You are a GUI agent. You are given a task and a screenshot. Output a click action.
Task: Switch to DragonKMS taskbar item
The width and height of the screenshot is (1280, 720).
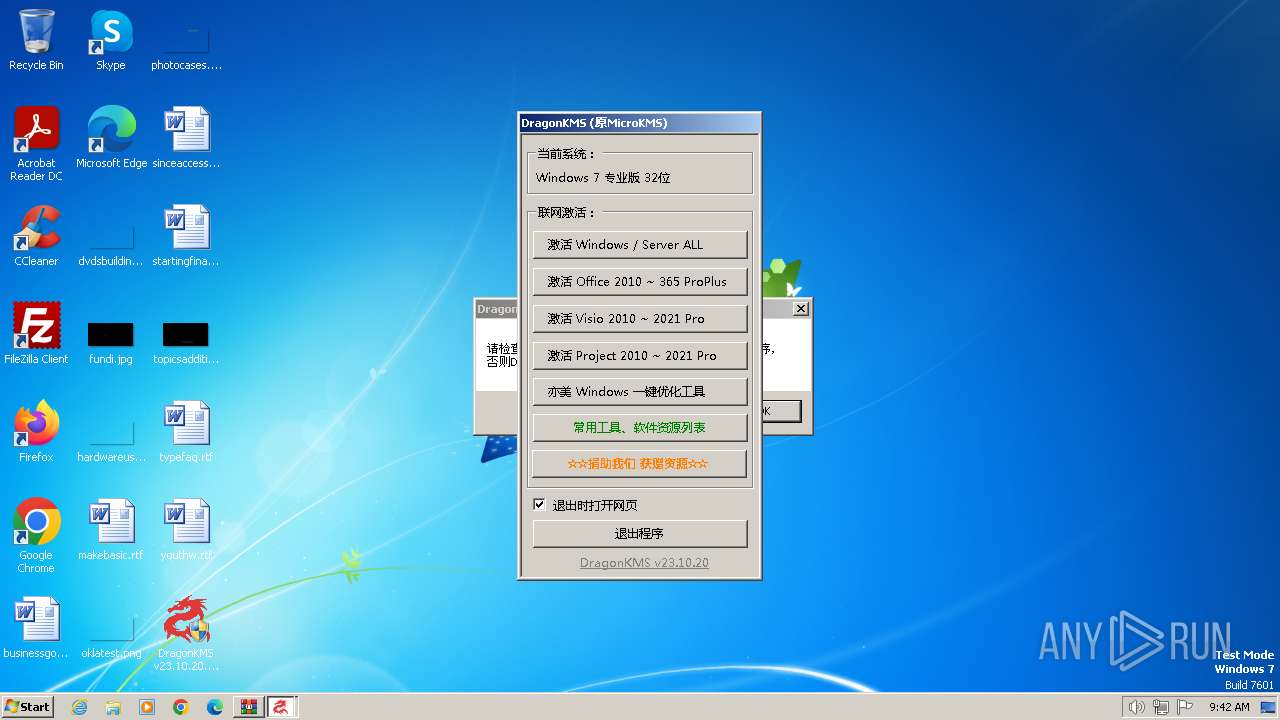(282, 707)
